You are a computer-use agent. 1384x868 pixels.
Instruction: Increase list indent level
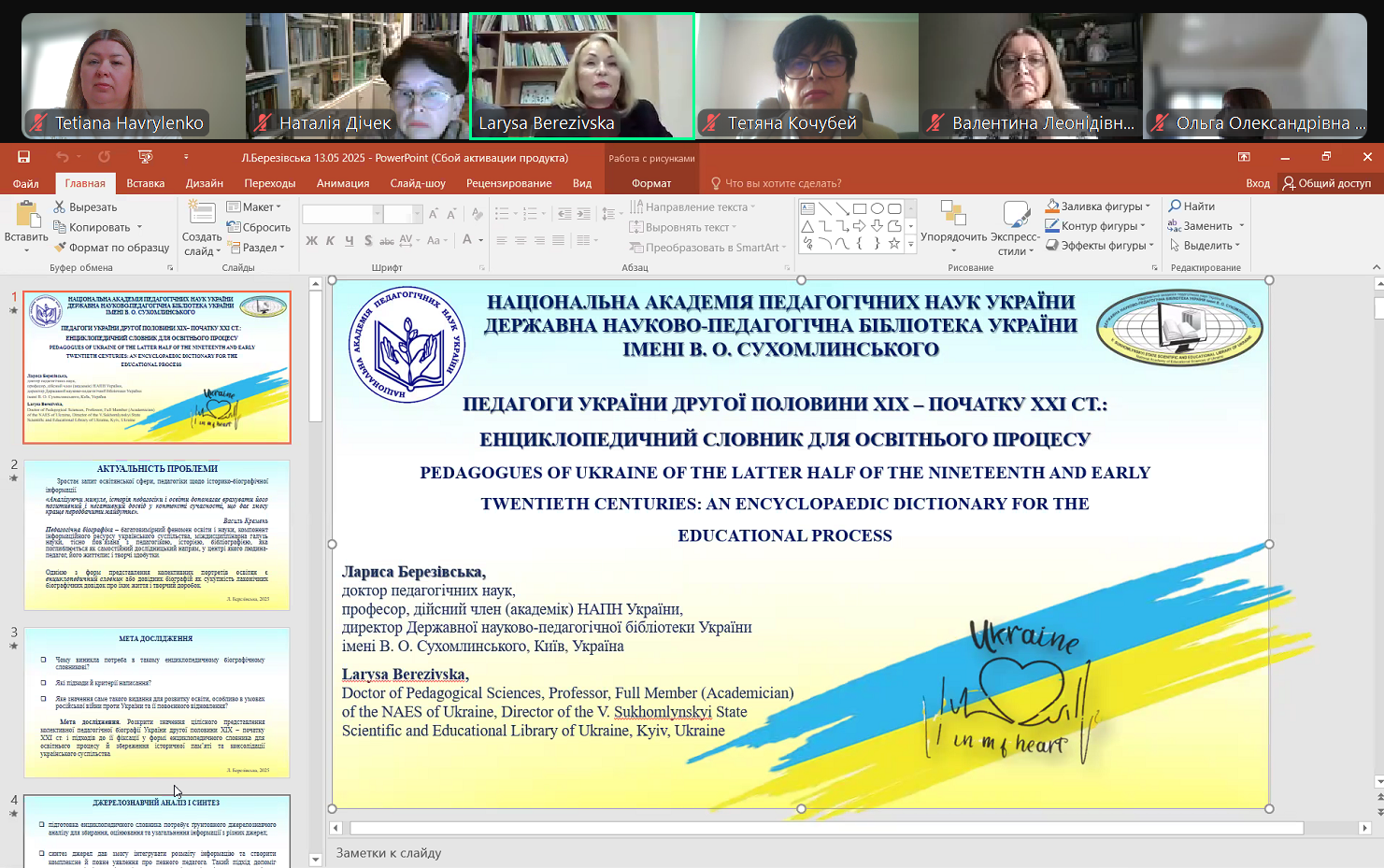click(x=583, y=215)
